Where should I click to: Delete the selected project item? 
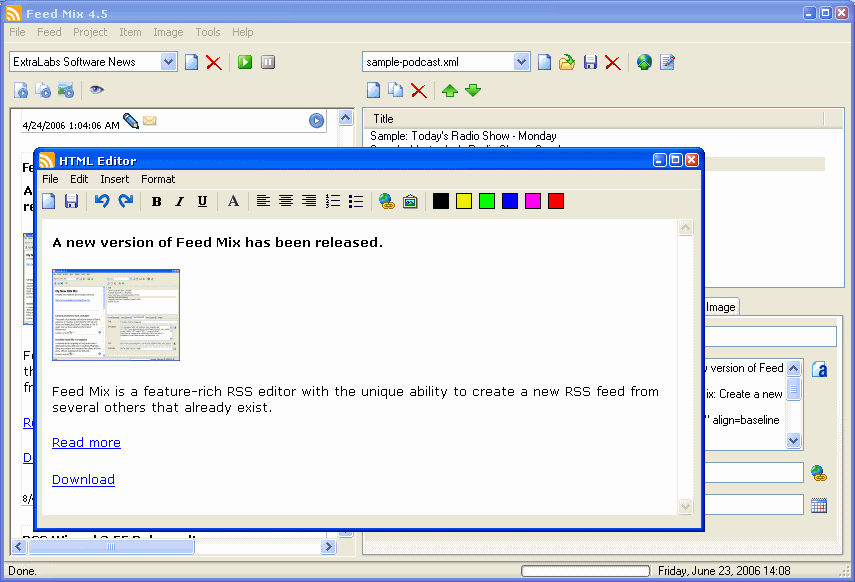click(419, 91)
